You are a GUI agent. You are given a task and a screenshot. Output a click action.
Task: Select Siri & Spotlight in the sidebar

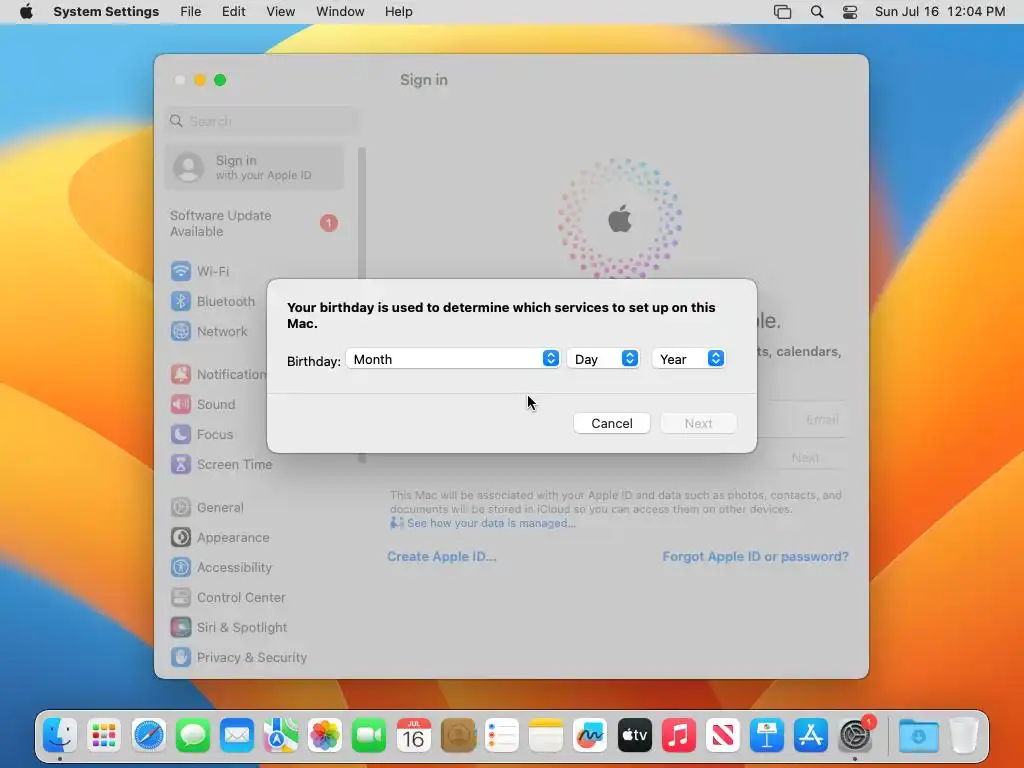(x=255, y=628)
